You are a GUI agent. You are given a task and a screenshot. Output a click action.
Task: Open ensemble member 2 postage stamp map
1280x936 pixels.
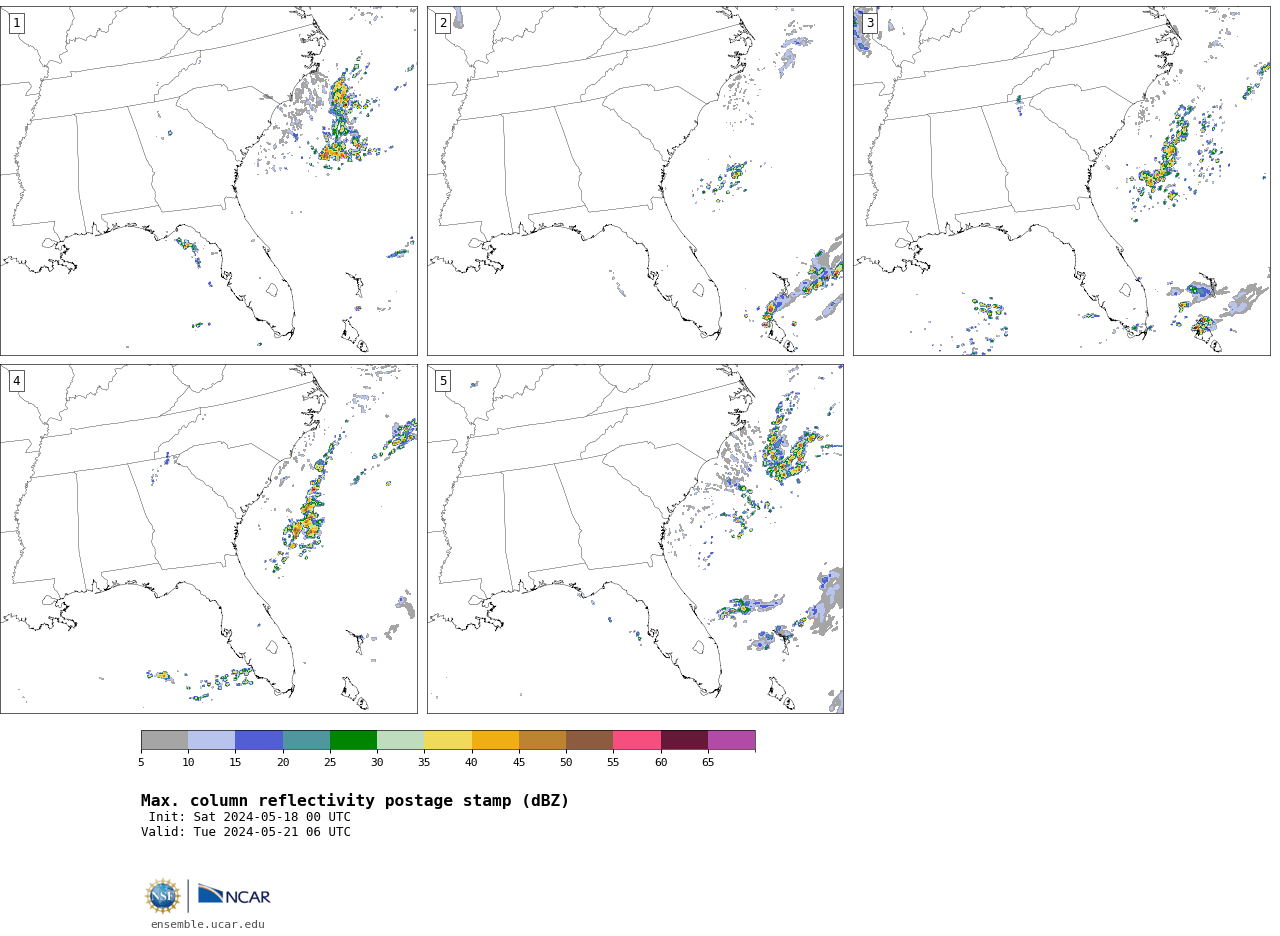[635, 181]
